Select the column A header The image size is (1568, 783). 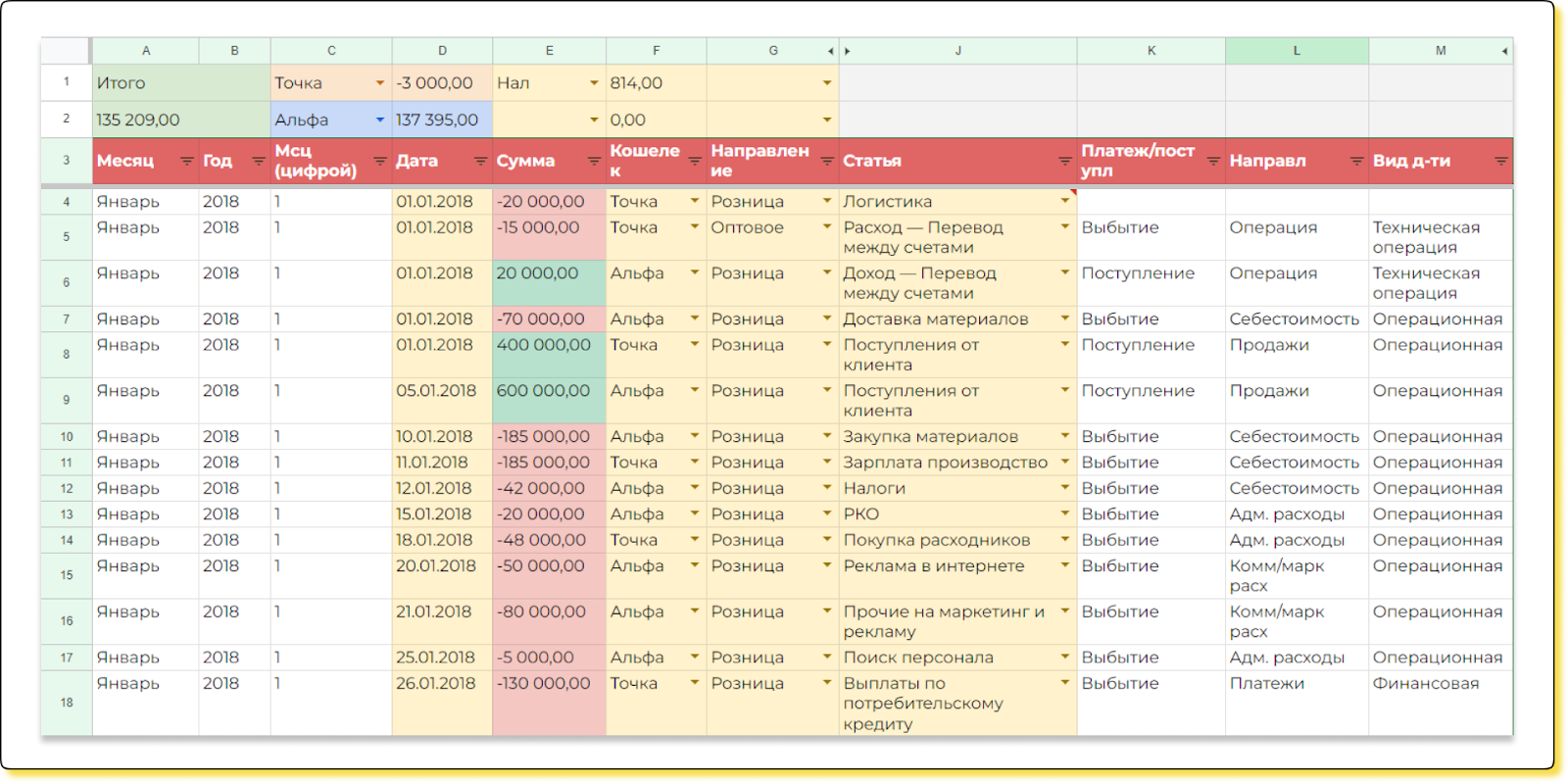click(146, 51)
